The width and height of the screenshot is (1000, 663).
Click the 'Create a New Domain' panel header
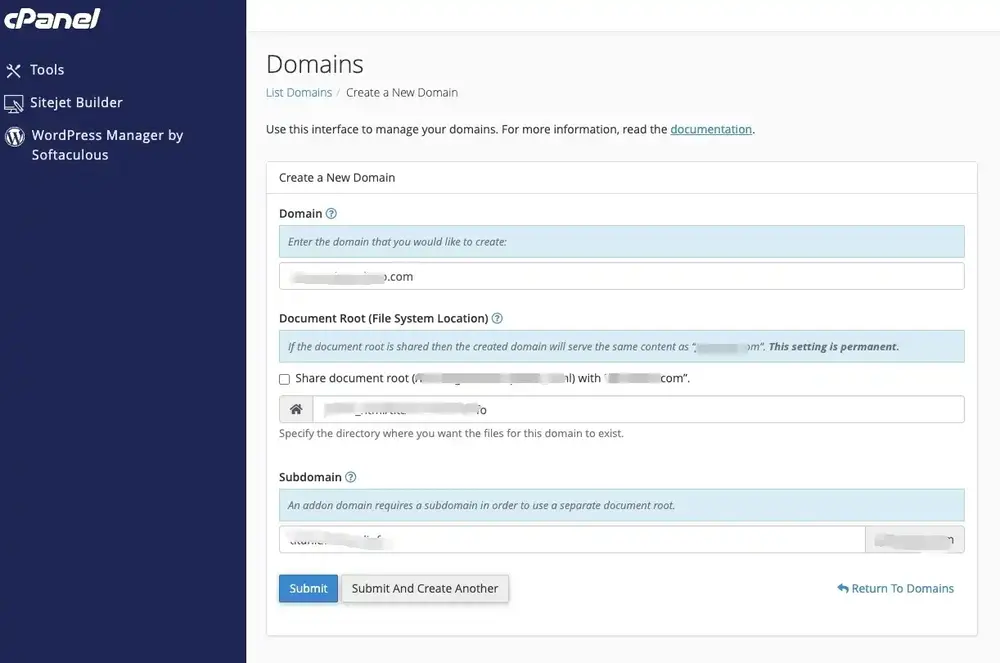337,178
